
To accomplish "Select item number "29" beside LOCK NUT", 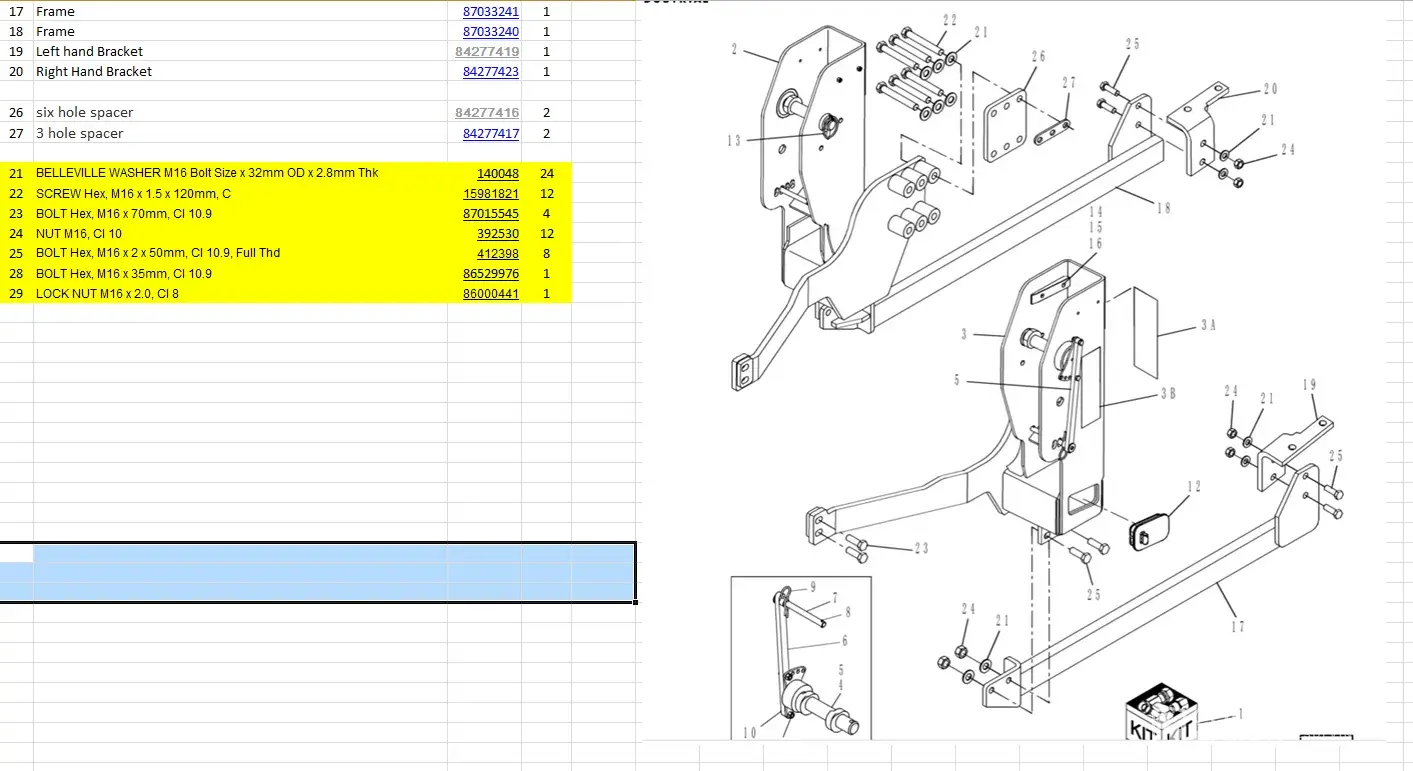I will [16, 294].
